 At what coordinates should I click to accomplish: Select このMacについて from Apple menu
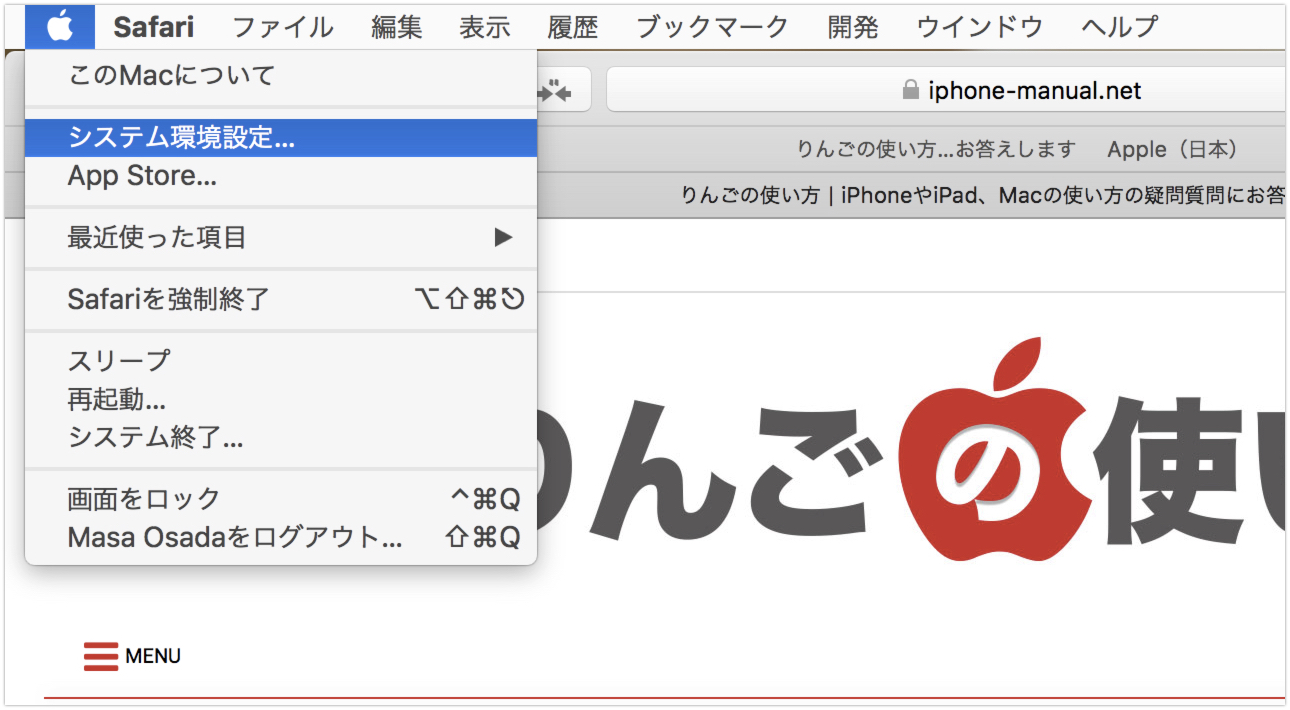point(281,75)
